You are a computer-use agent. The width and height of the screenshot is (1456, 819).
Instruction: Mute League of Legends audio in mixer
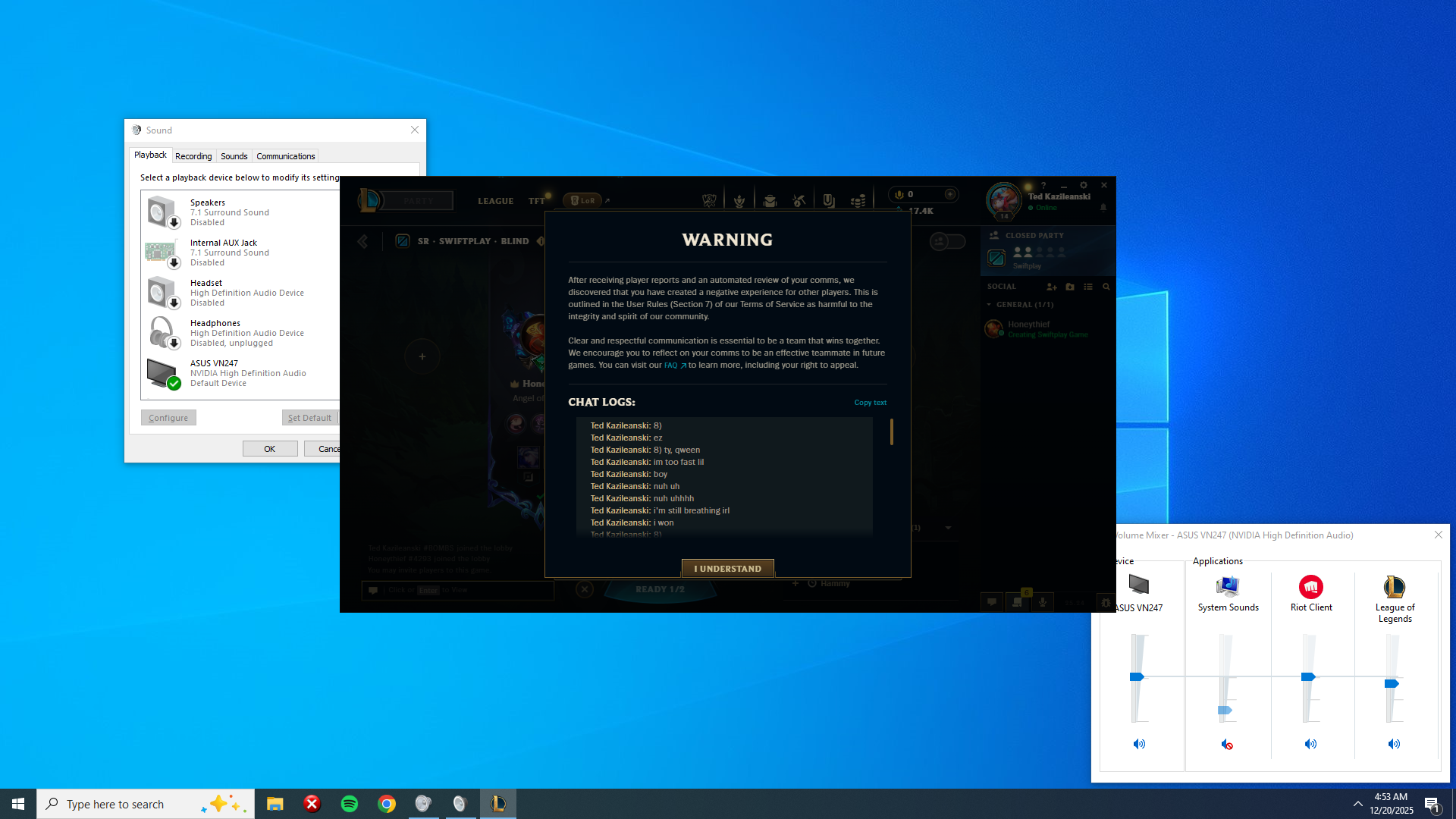pos(1394,745)
